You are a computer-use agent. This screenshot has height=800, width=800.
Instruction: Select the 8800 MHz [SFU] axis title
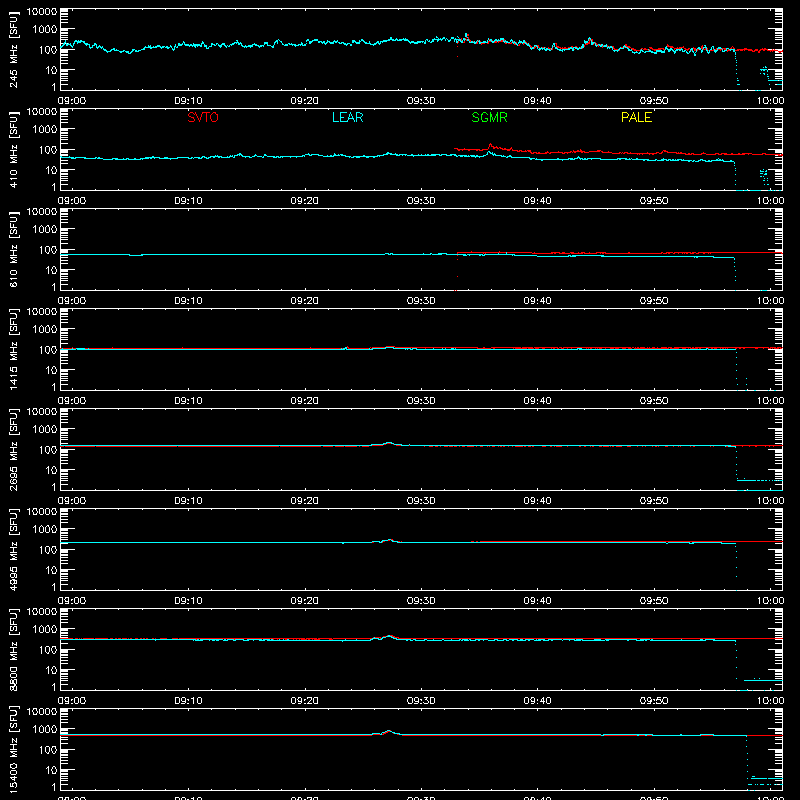(x=13, y=649)
